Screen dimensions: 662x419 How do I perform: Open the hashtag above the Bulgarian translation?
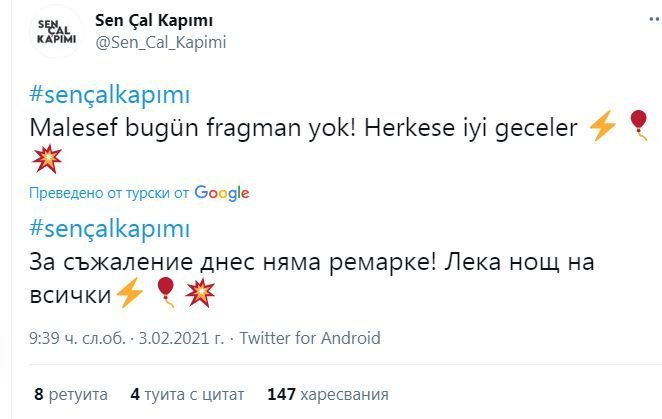click(x=109, y=228)
